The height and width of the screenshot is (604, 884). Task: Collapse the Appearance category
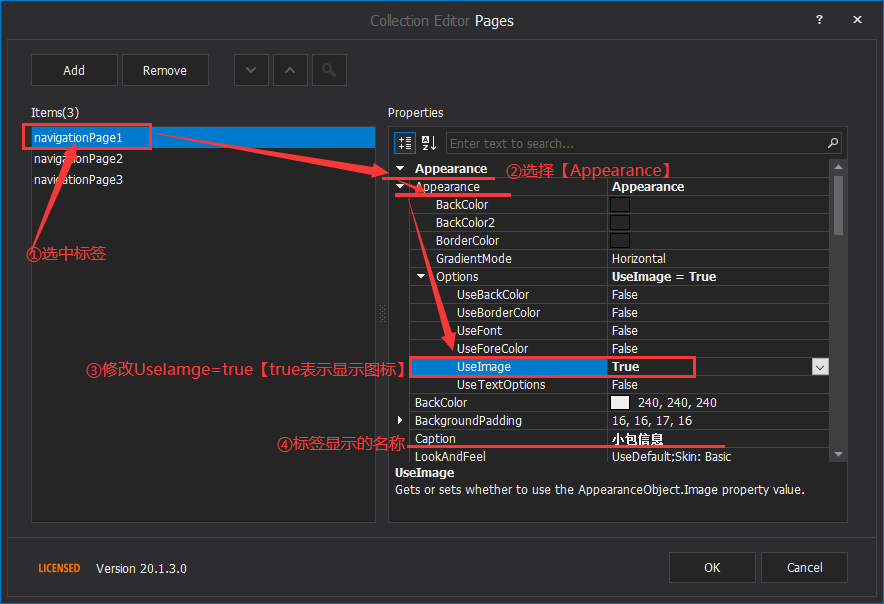point(400,167)
